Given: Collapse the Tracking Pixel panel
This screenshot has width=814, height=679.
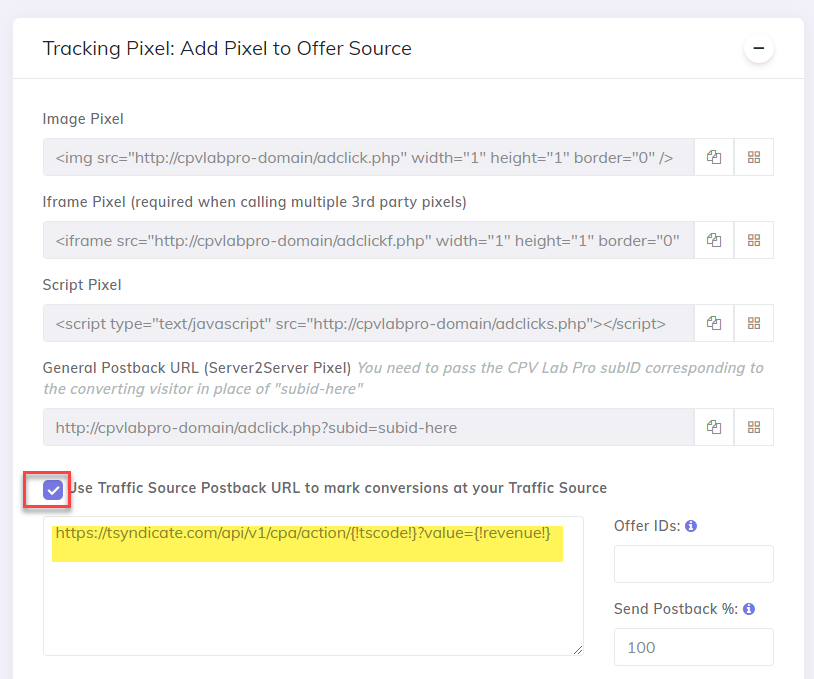Looking at the screenshot, I should pyautogui.click(x=759, y=48).
